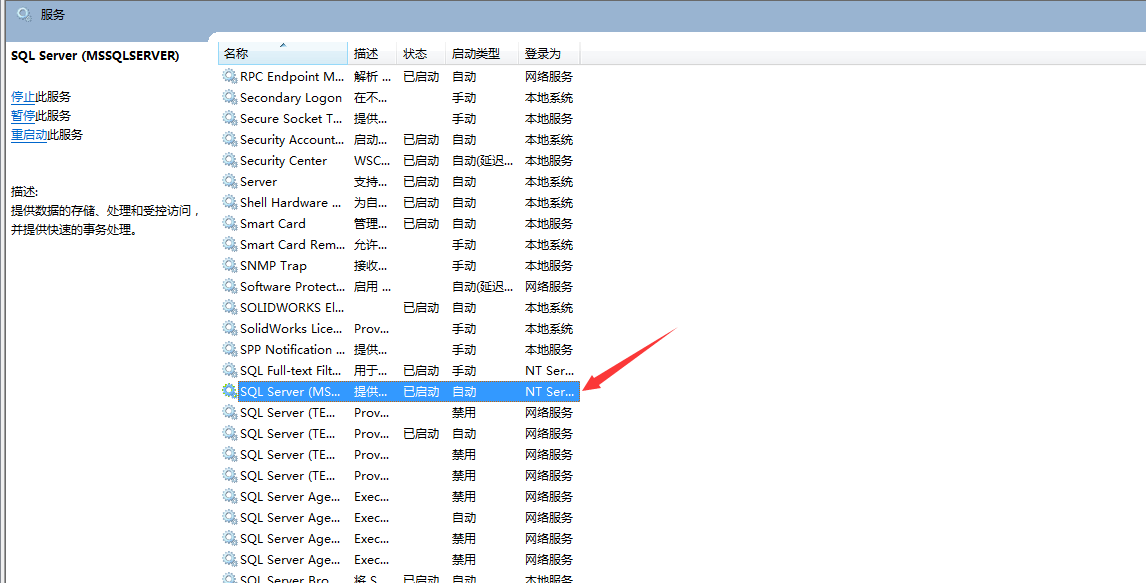Click the gear icon beside Shell Hardware
Viewport: 1146px width, 583px height.
coord(229,202)
